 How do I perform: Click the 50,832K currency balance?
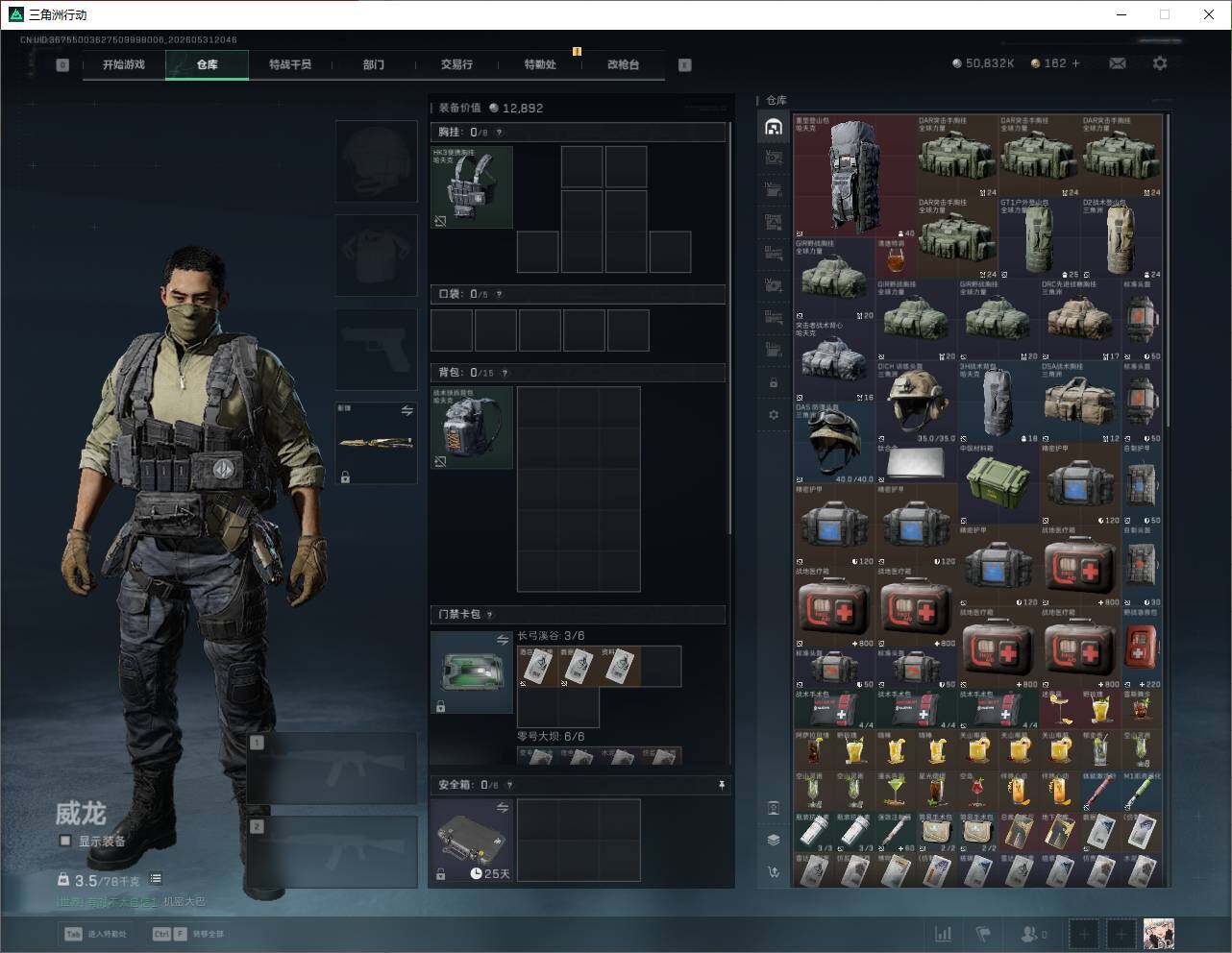pos(990,63)
